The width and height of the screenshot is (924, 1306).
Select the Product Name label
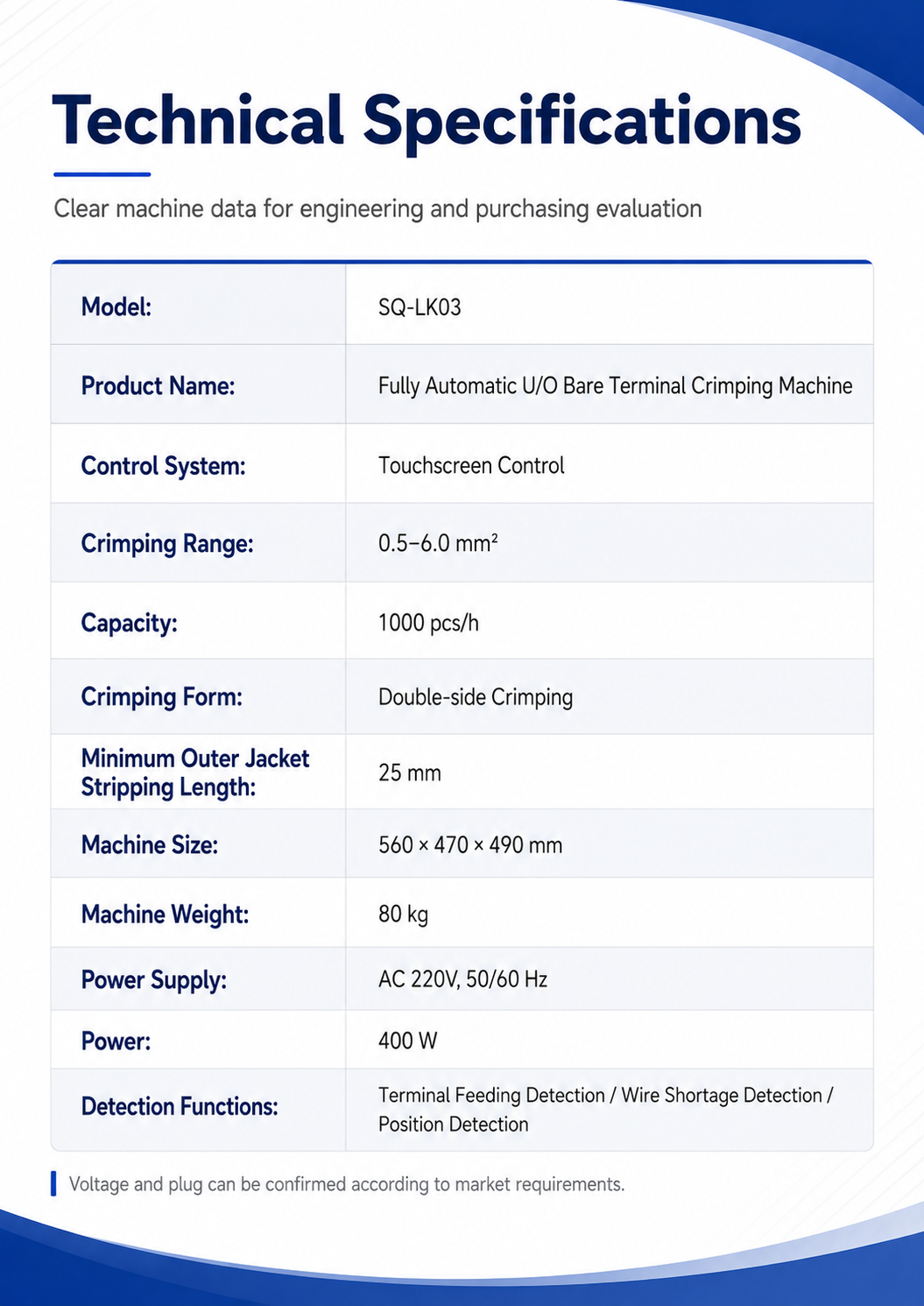158,385
